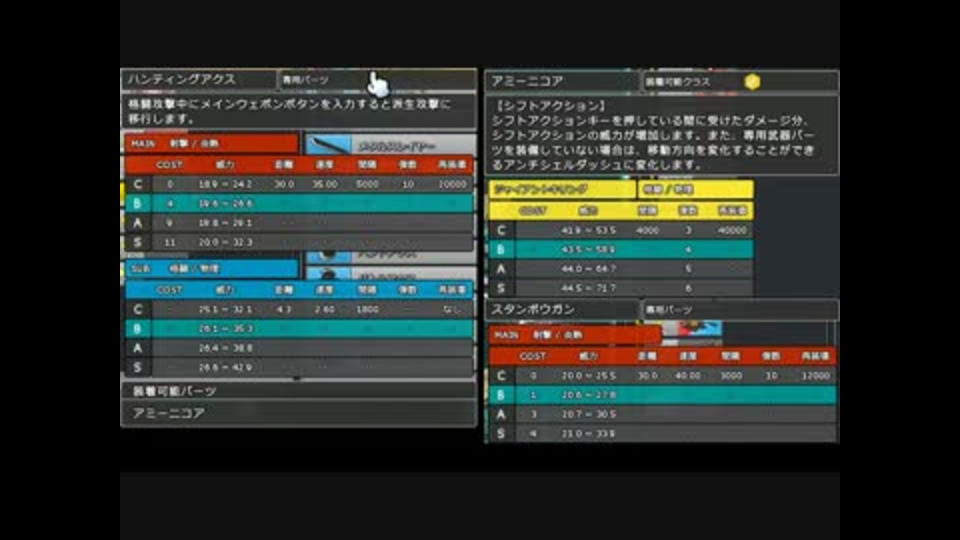The width and height of the screenshot is (960, 540).
Task: Click the 12000 reload value in Stun Bowgun table
Action: [816, 375]
